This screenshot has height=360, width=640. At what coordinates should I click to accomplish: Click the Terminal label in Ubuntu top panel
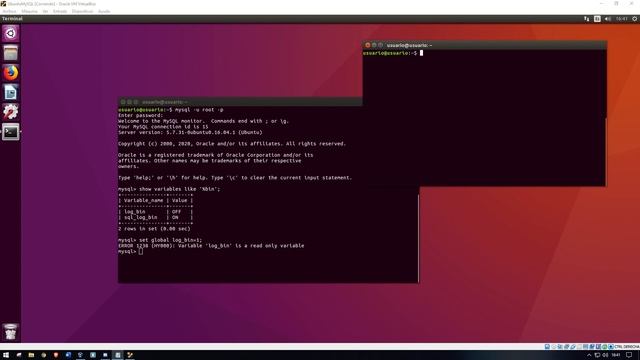click(x=12, y=19)
